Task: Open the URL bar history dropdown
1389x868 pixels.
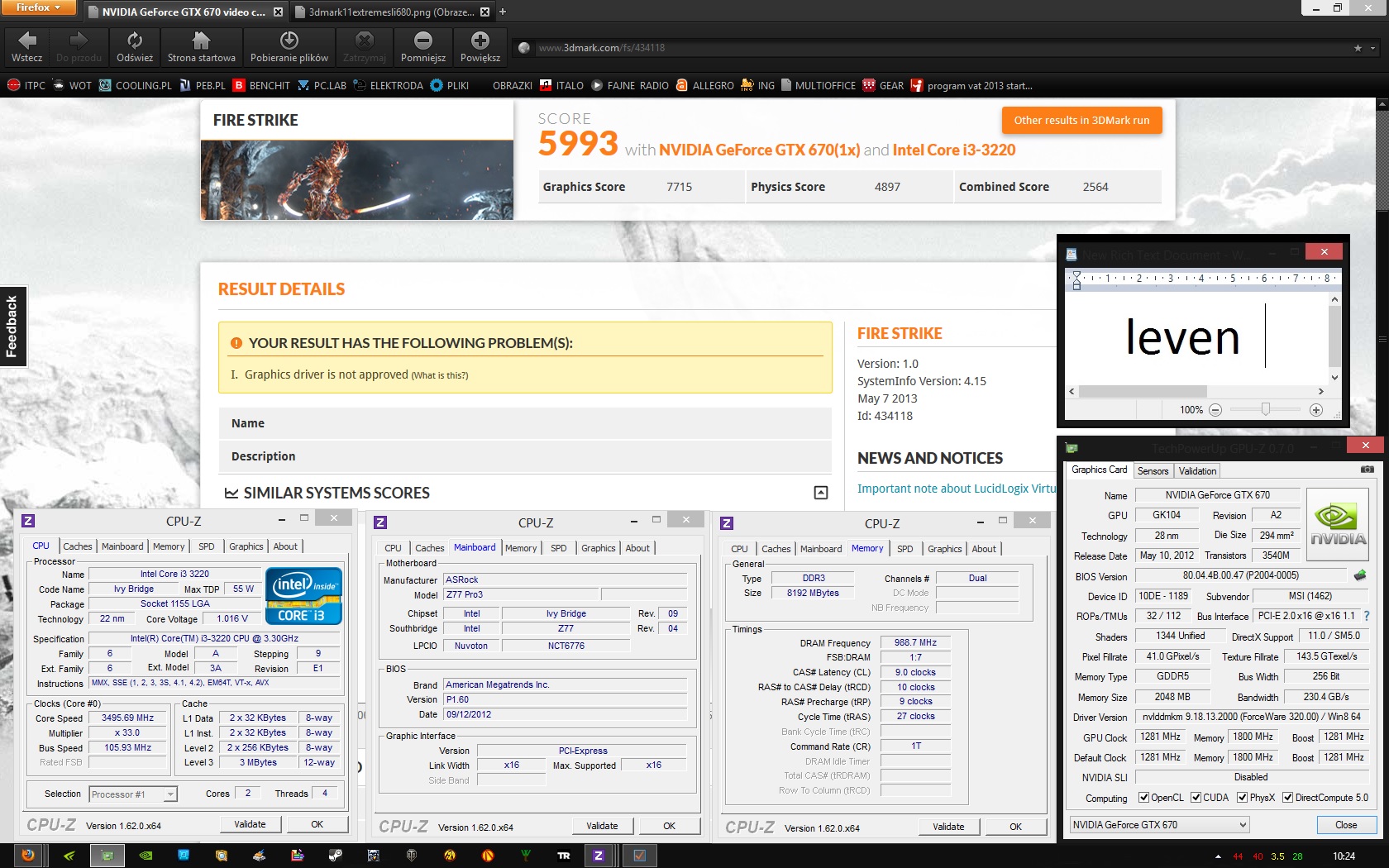Action: click(1374, 48)
